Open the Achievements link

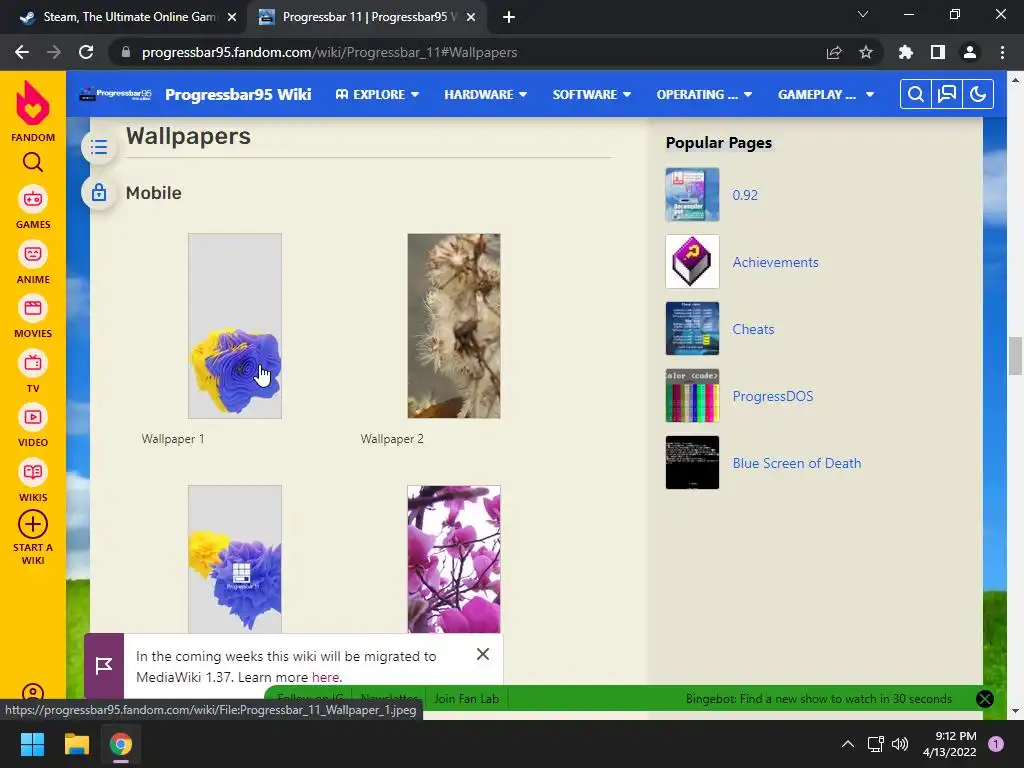click(x=775, y=263)
